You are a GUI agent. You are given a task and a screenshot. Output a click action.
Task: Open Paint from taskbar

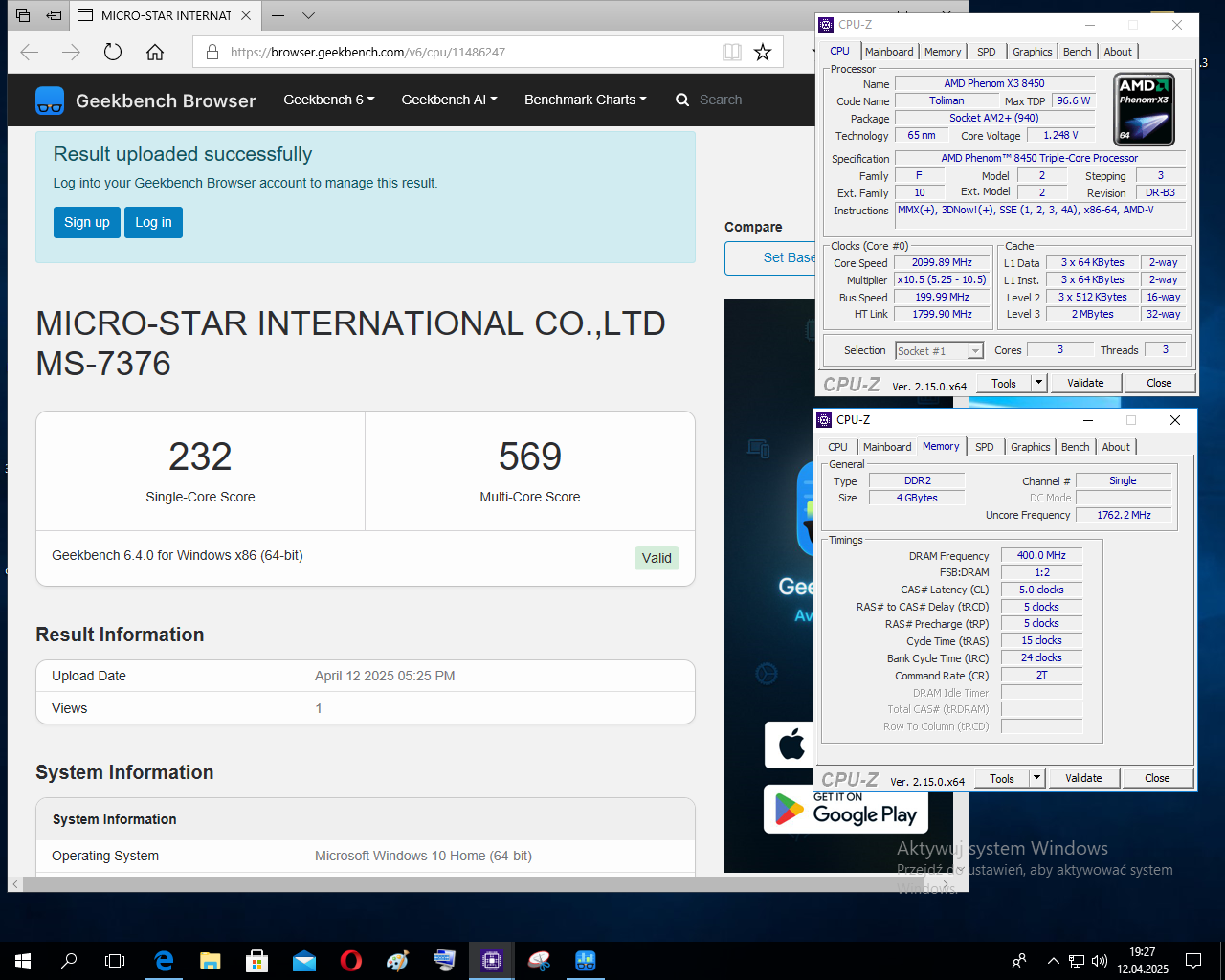coord(398,961)
